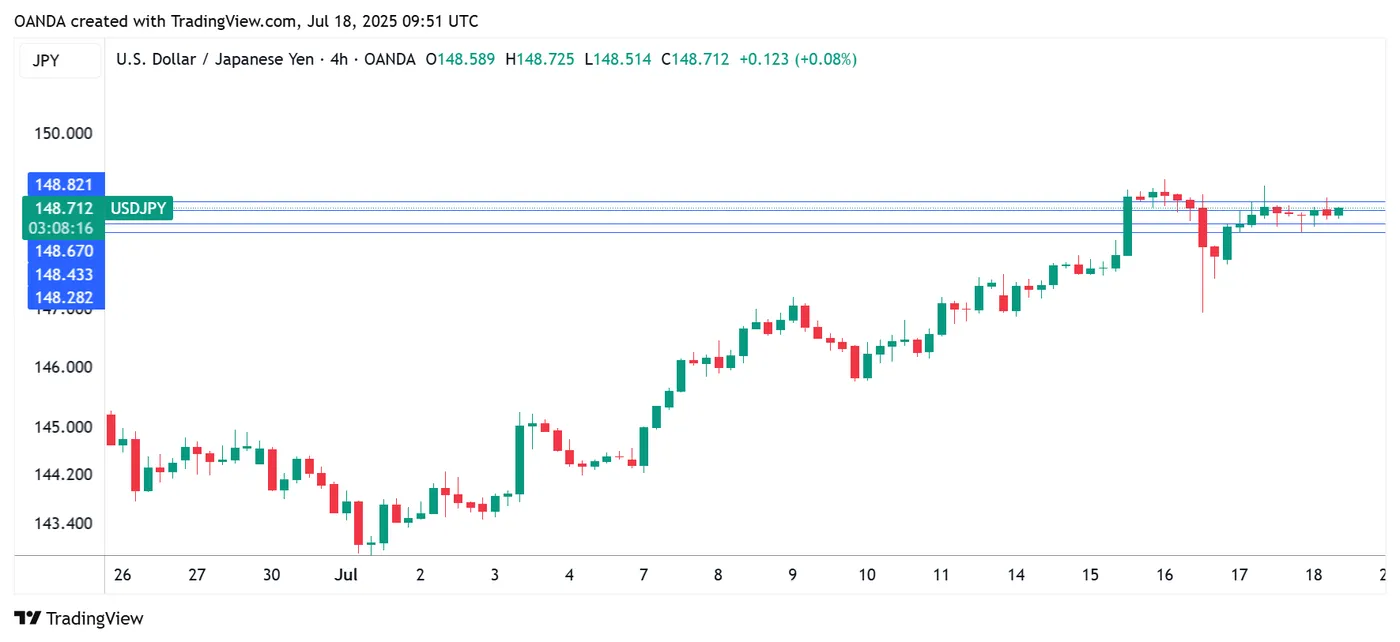Select the 148.670 price level label
Viewport: 1400px width, 642px height.
pyautogui.click(x=64, y=252)
